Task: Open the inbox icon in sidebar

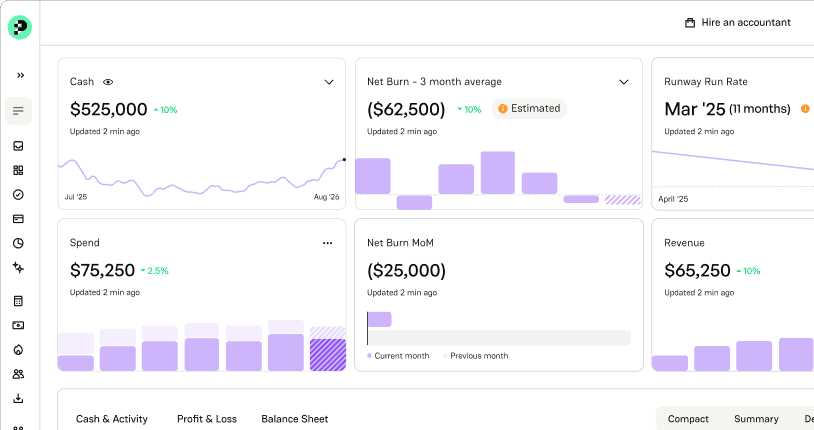Action: click(x=18, y=146)
